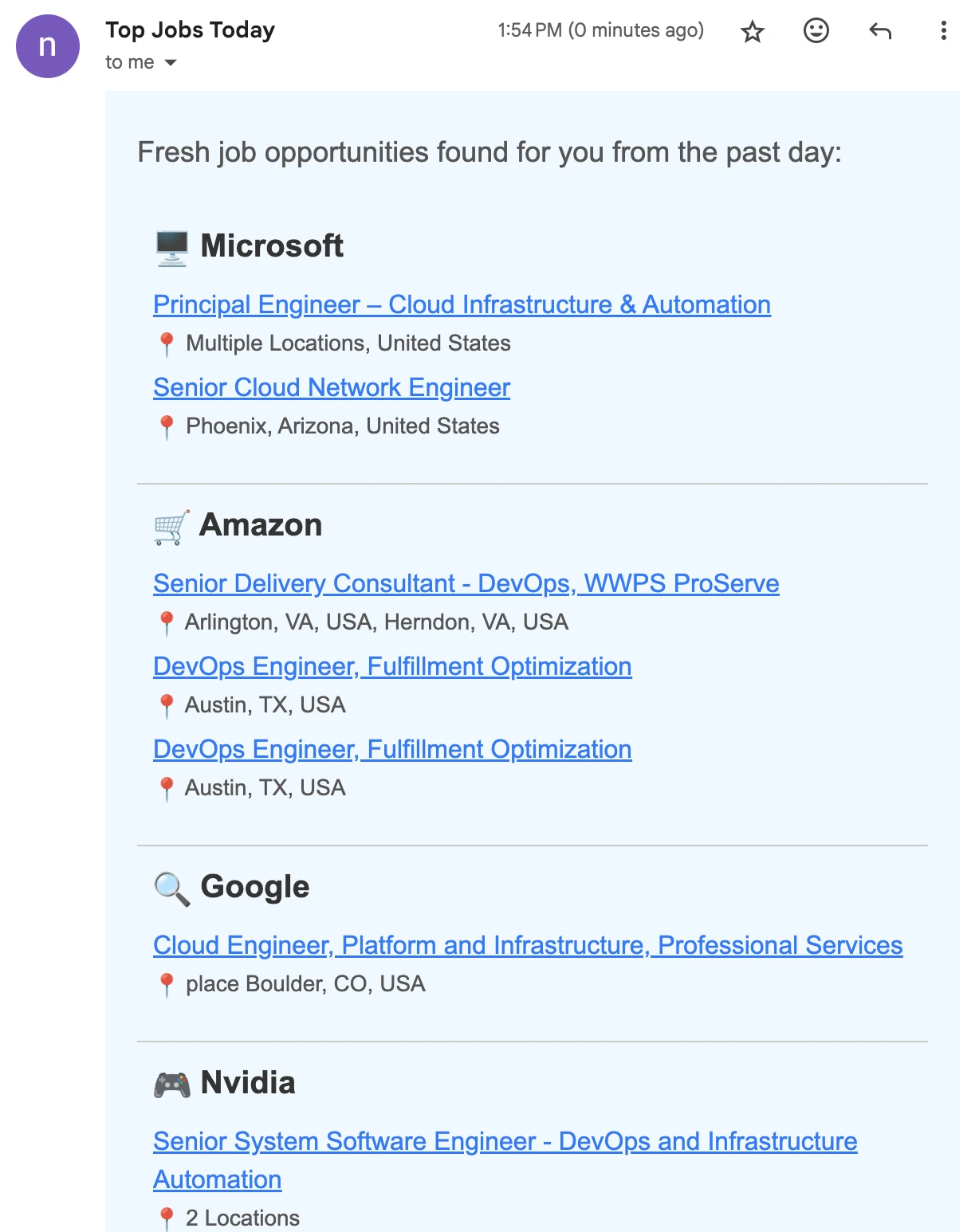979x1232 pixels.
Task: Click the sender avatar with letter n
Action: click(48, 45)
